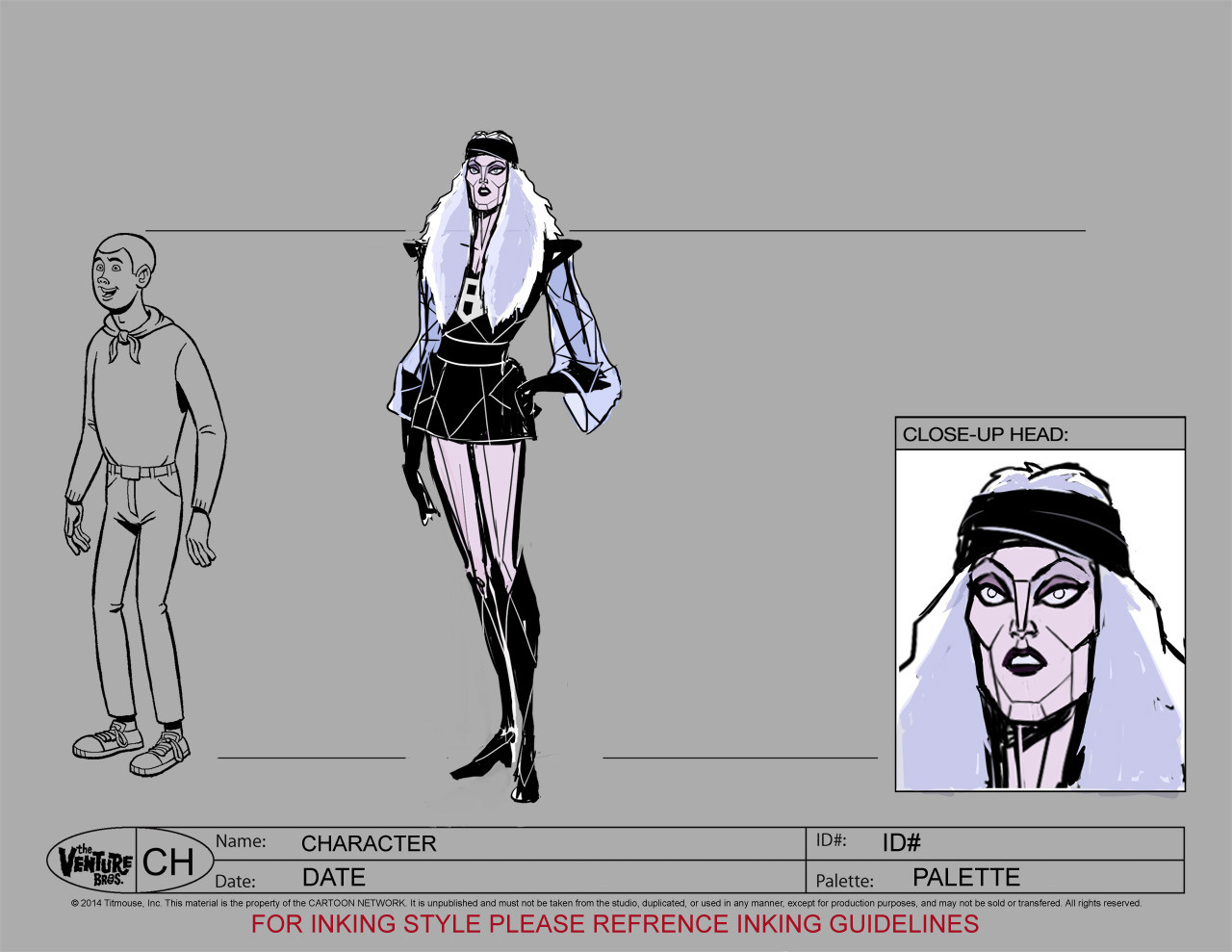Click the lips in close-up portrait
This screenshot has width=1232, height=952.
[x=1023, y=663]
